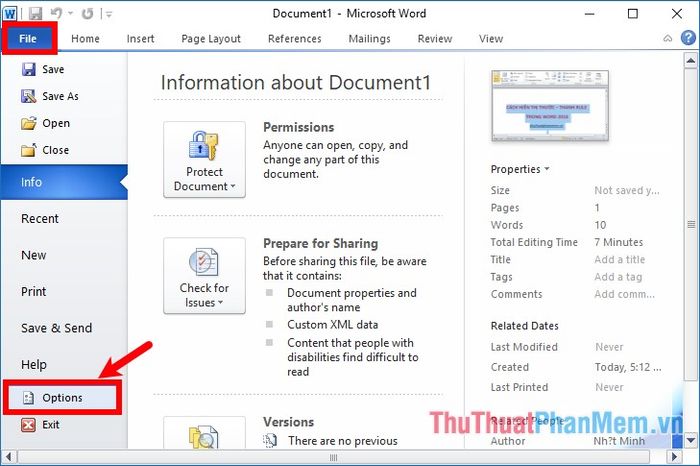The width and height of the screenshot is (700, 466).
Task: Click the Check for Issues checklist icon
Action: point(204,262)
